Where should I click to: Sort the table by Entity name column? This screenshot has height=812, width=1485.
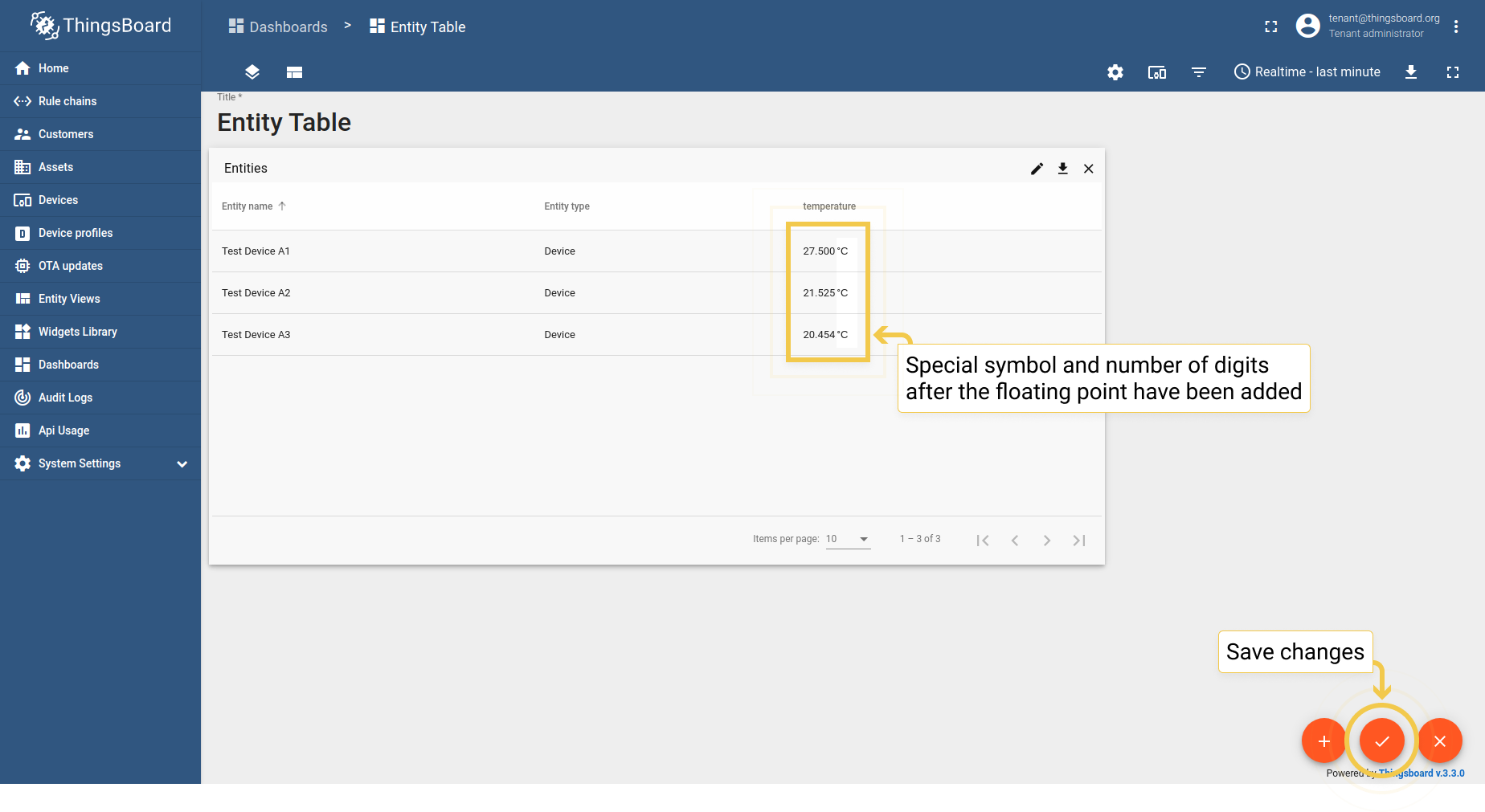(x=247, y=206)
